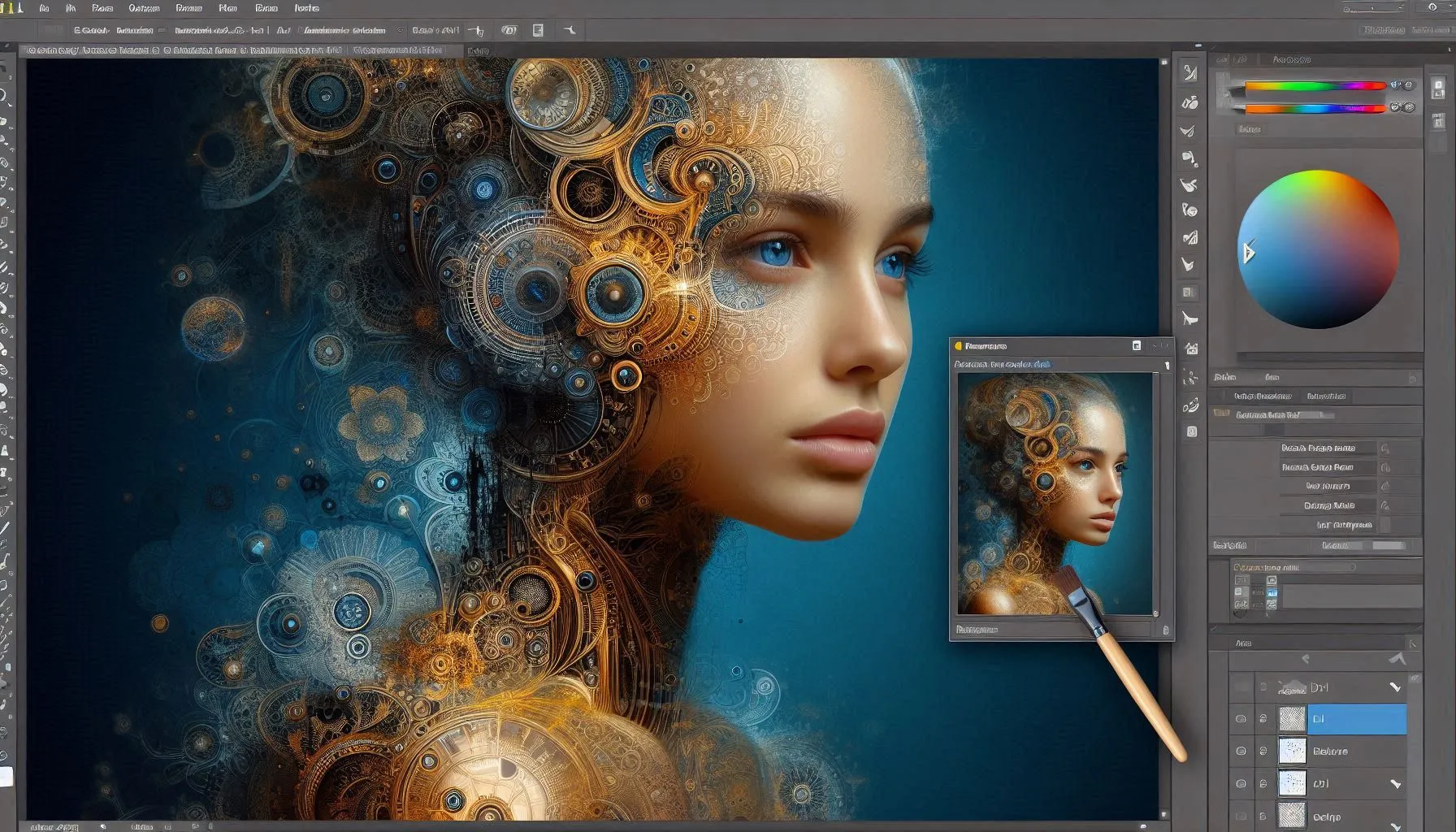Click the thumbnail of the layer directly below the selected one

[1292, 751]
